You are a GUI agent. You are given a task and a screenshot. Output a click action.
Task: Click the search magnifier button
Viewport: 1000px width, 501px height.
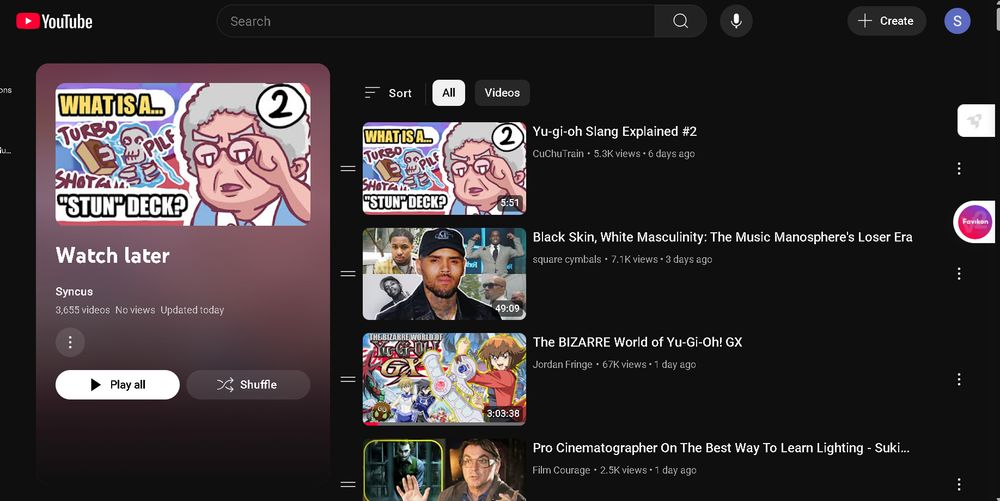coord(680,21)
